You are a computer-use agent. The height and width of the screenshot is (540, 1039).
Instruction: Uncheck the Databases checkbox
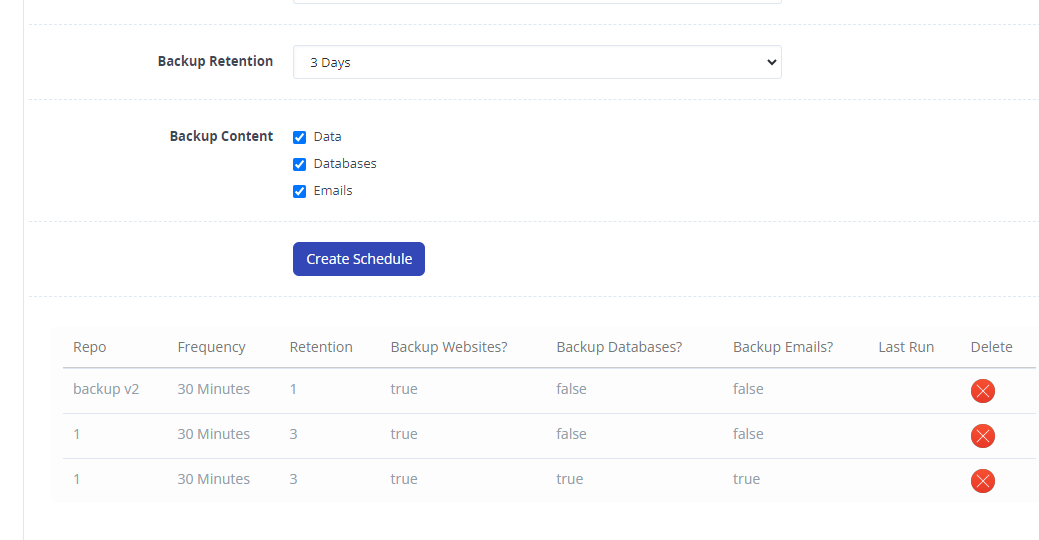(x=300, y=164)
